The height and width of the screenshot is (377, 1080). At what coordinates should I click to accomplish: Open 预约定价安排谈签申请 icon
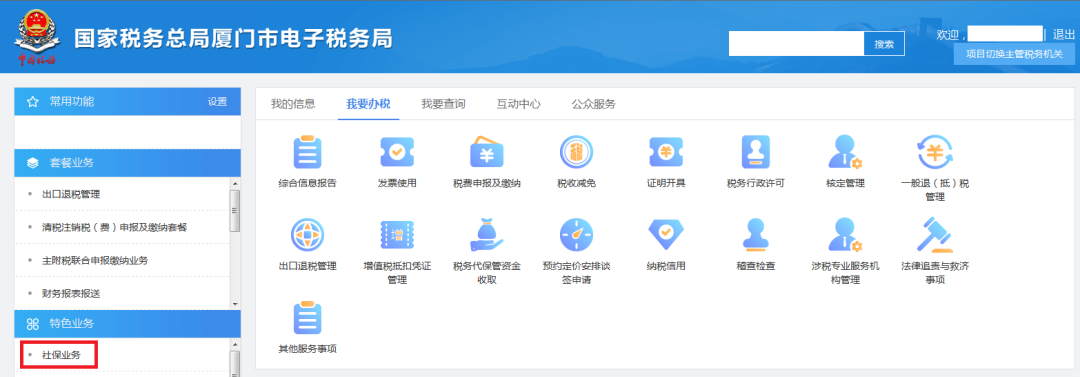tap(576, 234)
